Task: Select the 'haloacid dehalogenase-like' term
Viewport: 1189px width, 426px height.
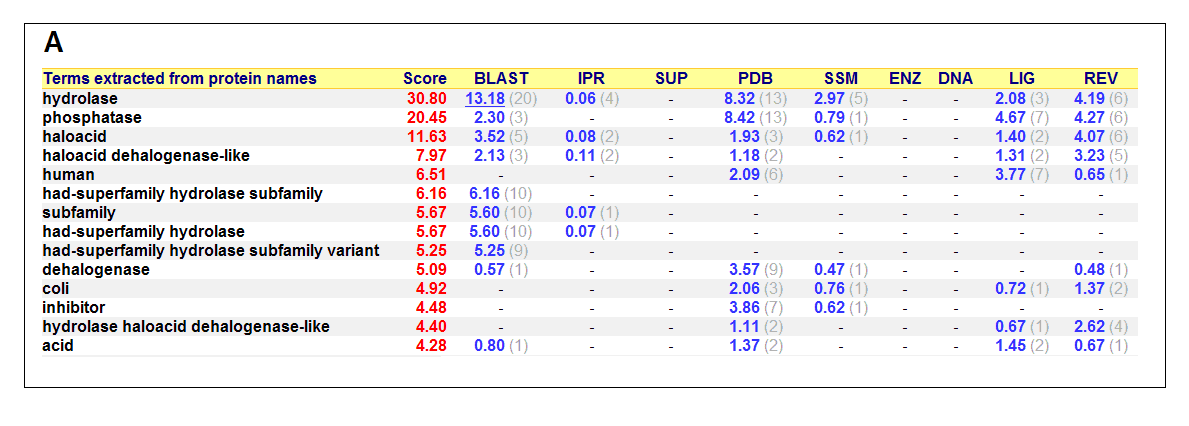Action: tap(146, 155)
